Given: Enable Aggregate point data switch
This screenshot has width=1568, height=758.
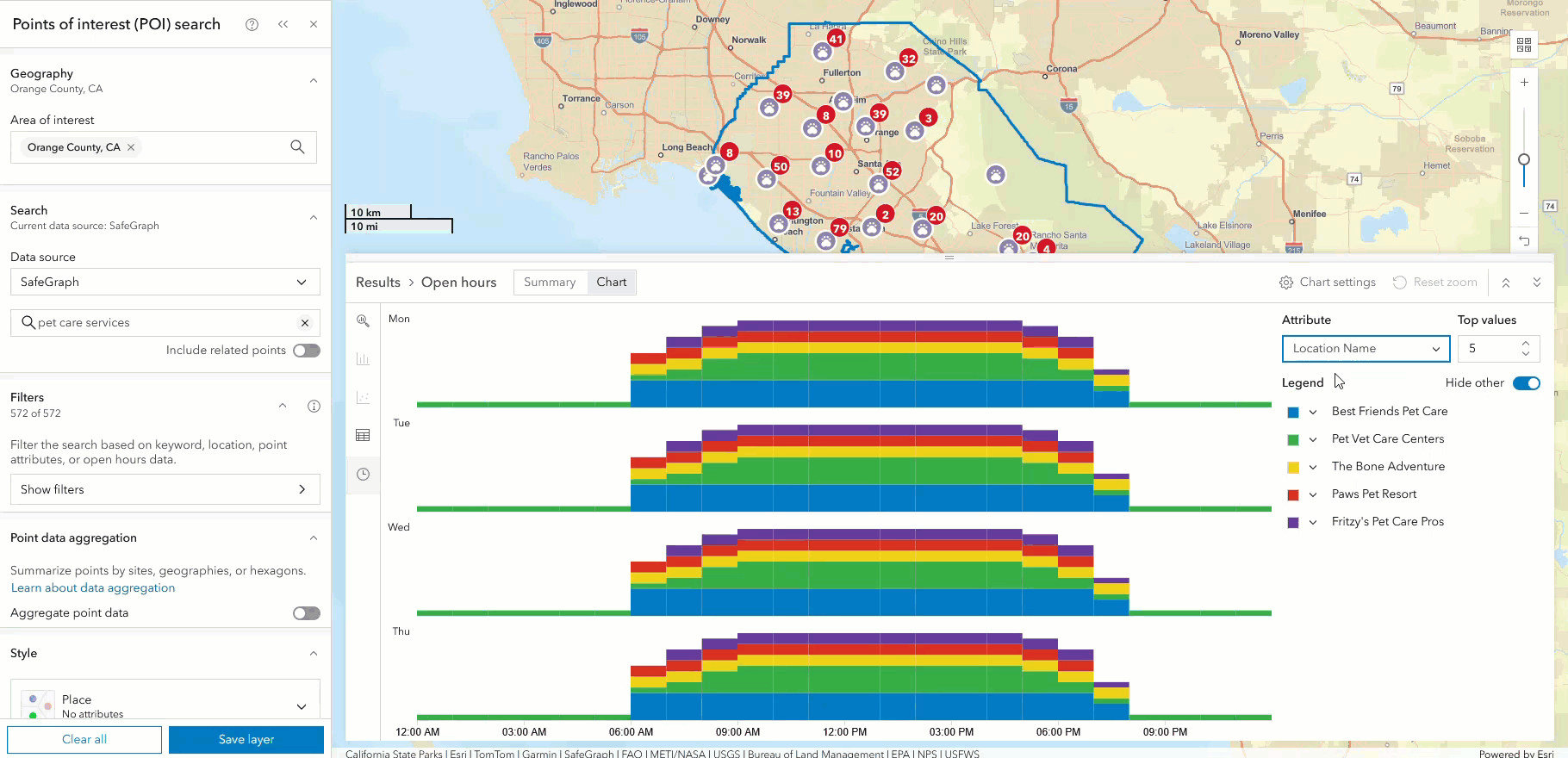Looking at the screenshot, I should tap(307, 613).
